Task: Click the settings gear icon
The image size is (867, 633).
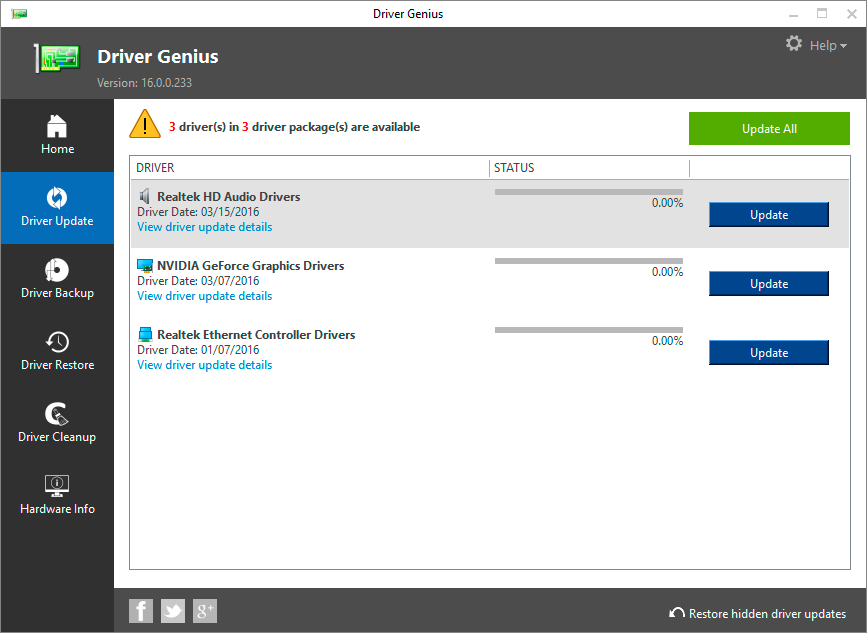Action: [794, 44]
